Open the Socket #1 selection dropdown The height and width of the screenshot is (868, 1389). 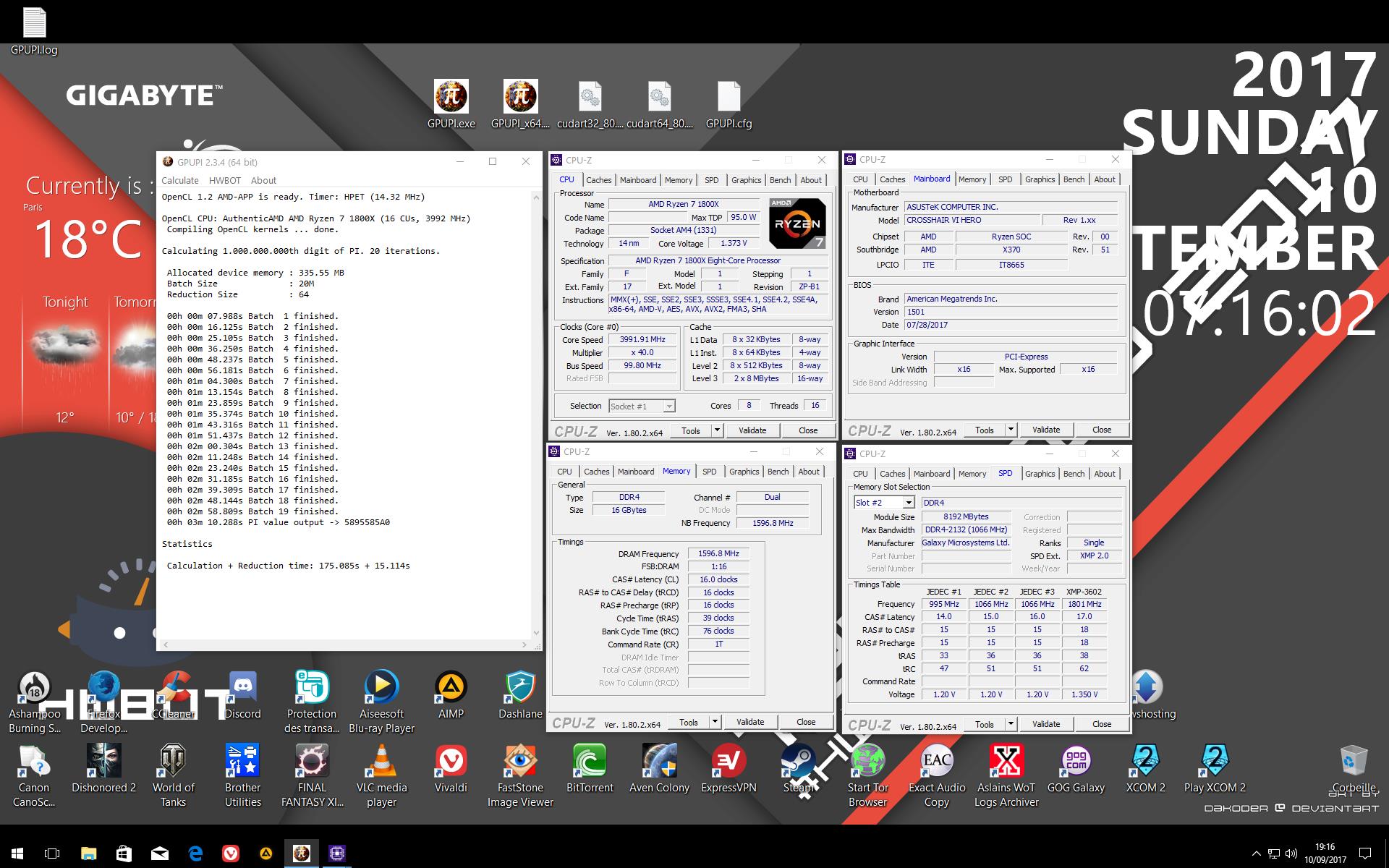(x=642, y=407)
